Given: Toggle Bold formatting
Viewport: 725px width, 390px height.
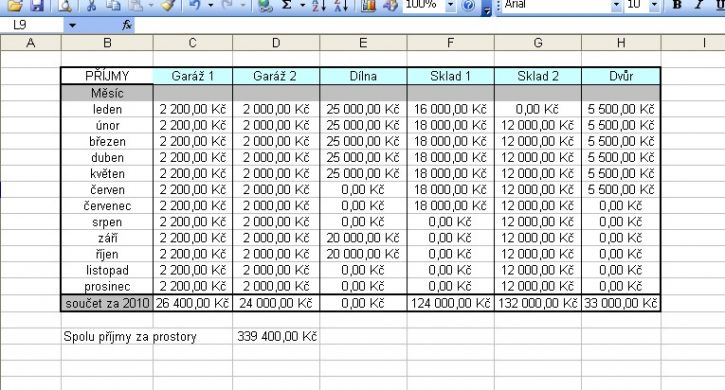Looking at the screenshot, I should point(677,5).
